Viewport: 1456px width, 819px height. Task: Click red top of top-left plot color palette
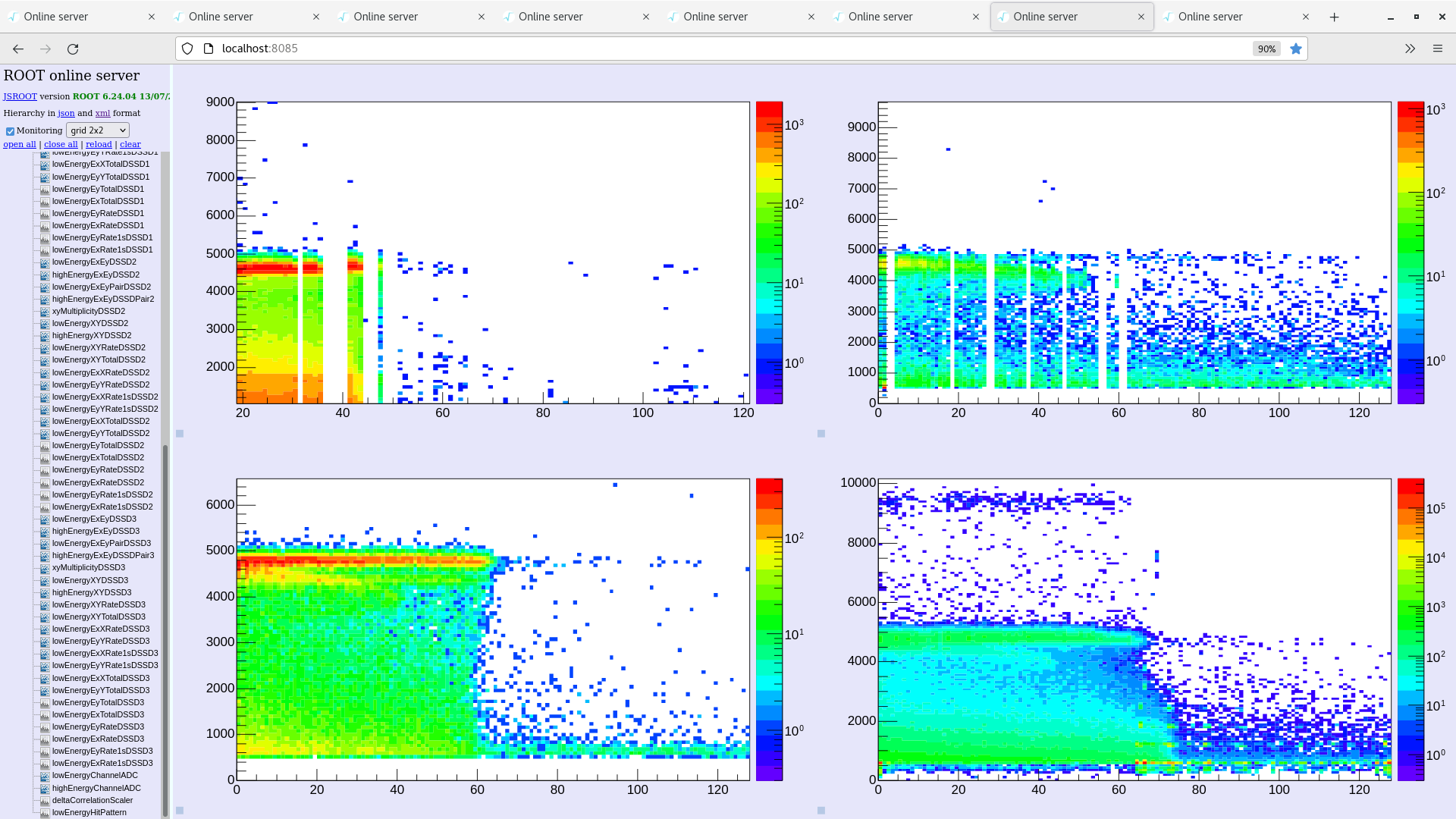[769, 109]
